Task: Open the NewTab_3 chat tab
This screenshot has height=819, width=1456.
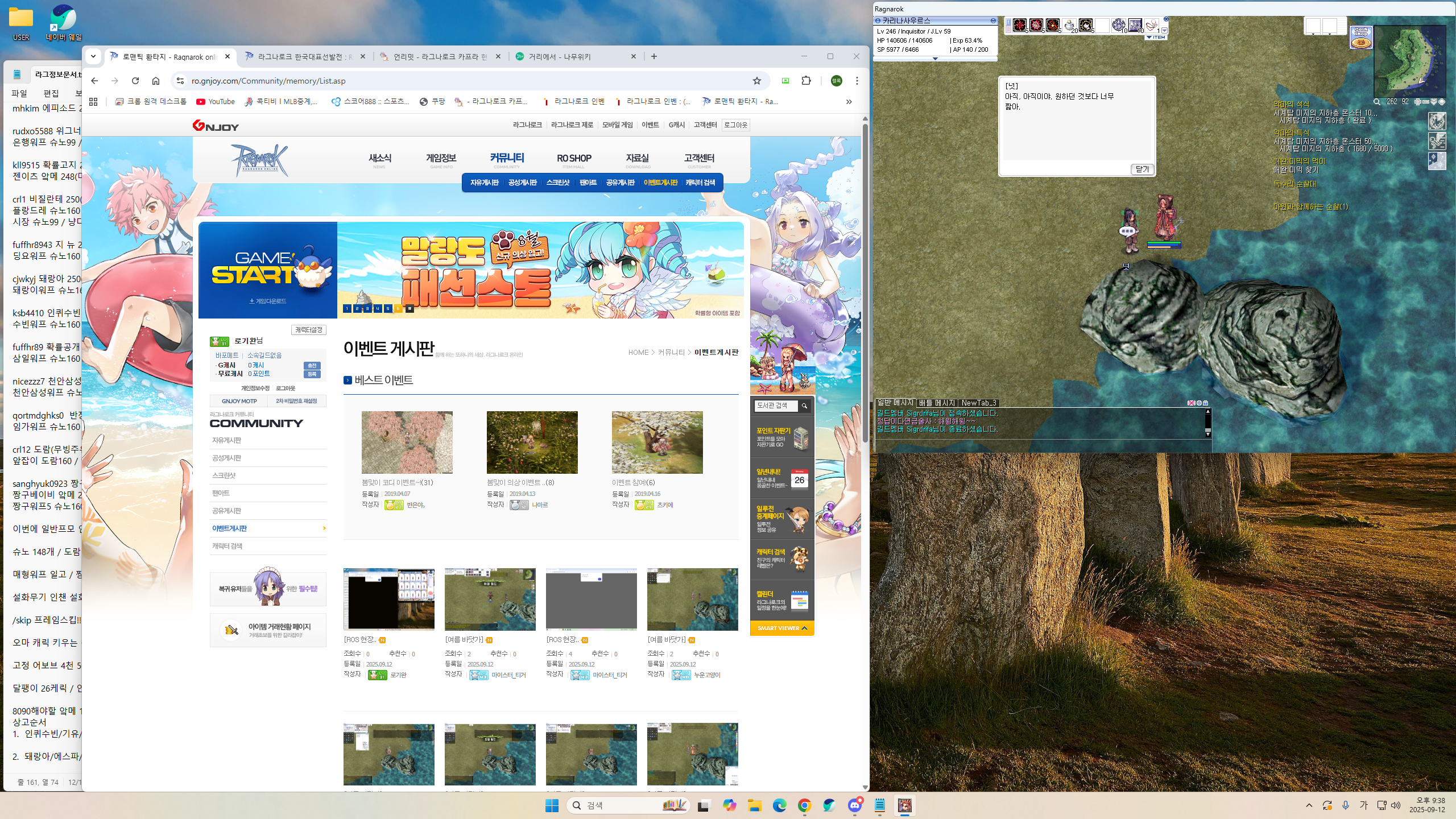Action: pos(979,403)
